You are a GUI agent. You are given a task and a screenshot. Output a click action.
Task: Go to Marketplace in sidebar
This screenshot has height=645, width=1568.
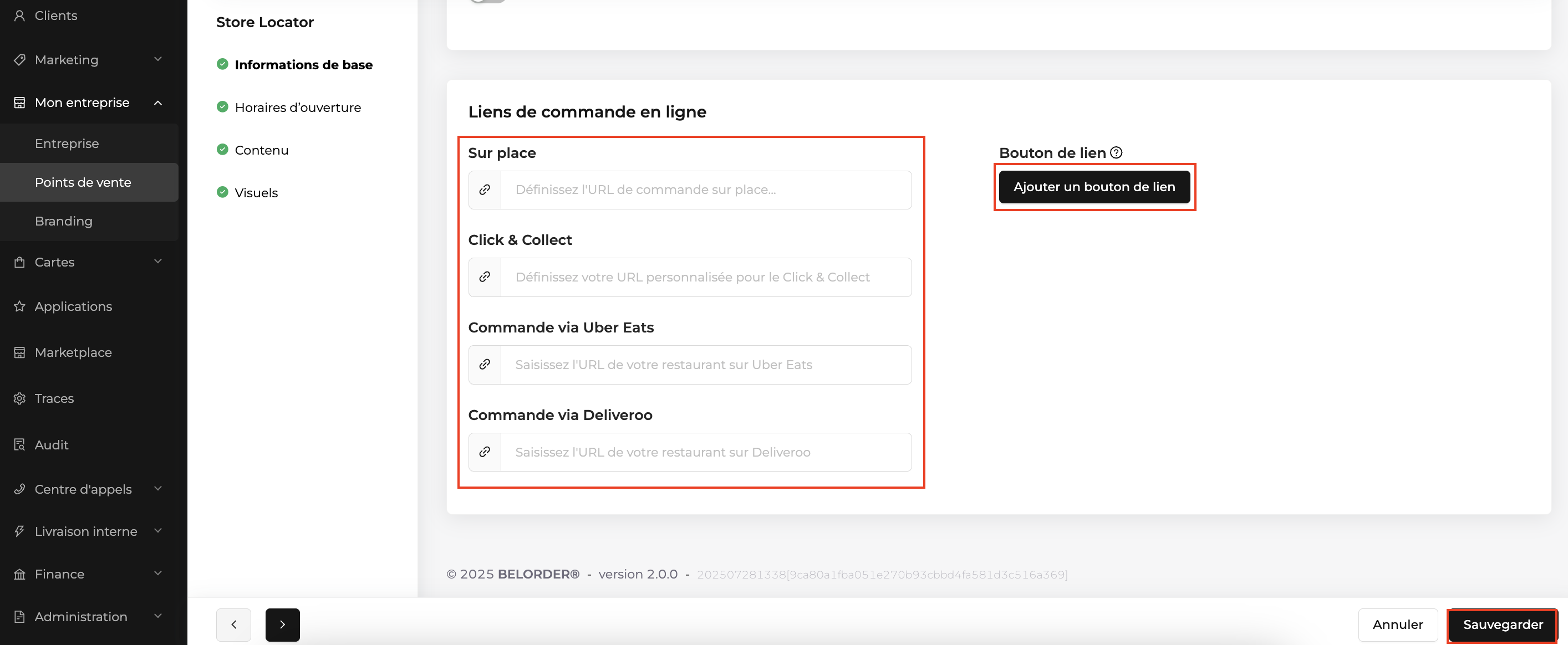73,352
